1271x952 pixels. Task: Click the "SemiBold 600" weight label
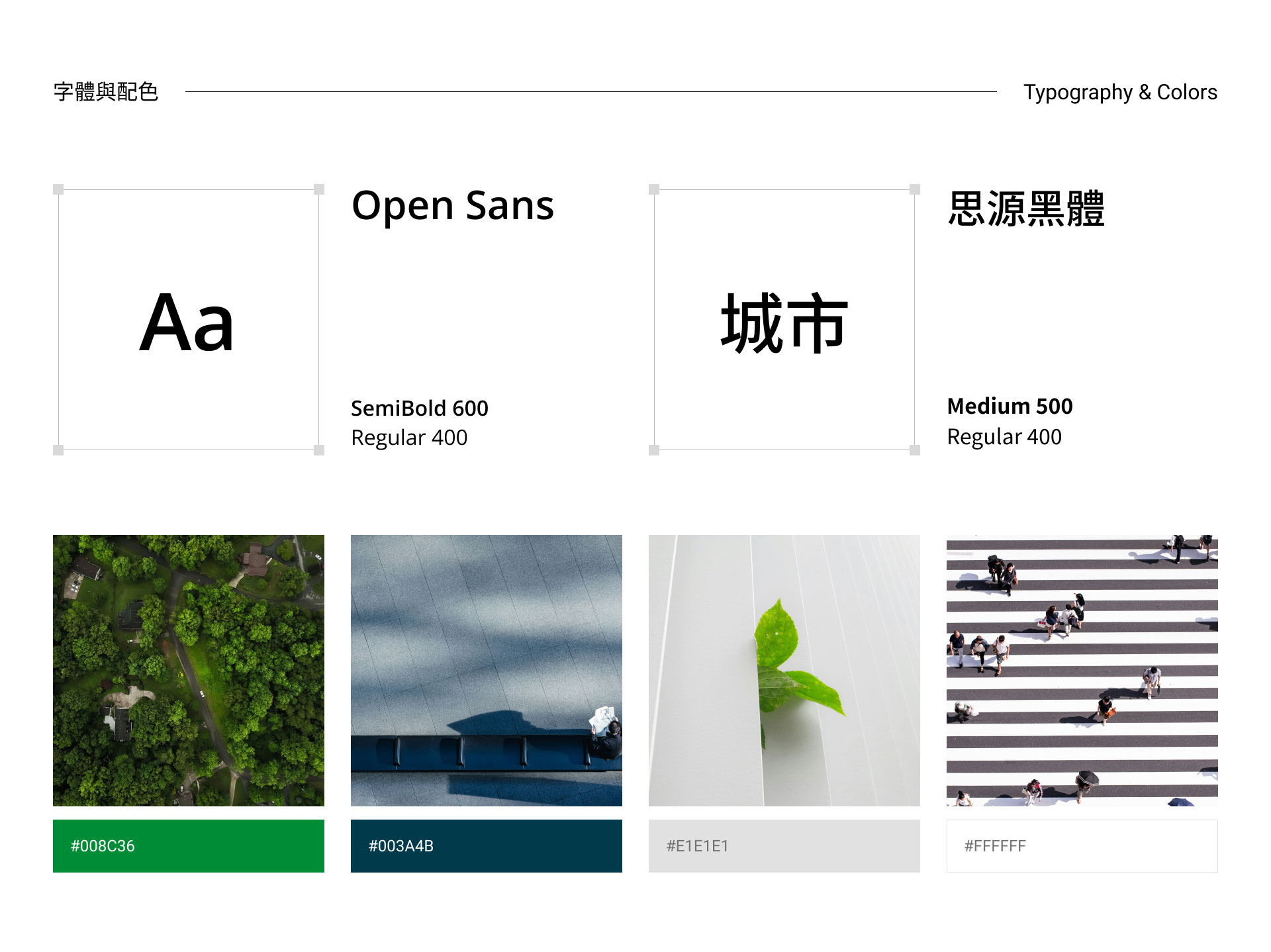[x=420, y=408]
